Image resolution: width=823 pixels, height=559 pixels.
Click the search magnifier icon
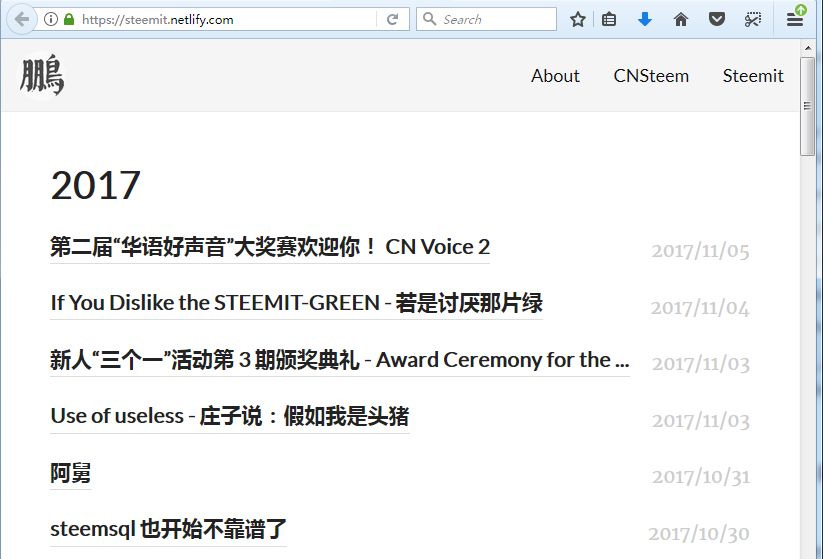point(429,19)
